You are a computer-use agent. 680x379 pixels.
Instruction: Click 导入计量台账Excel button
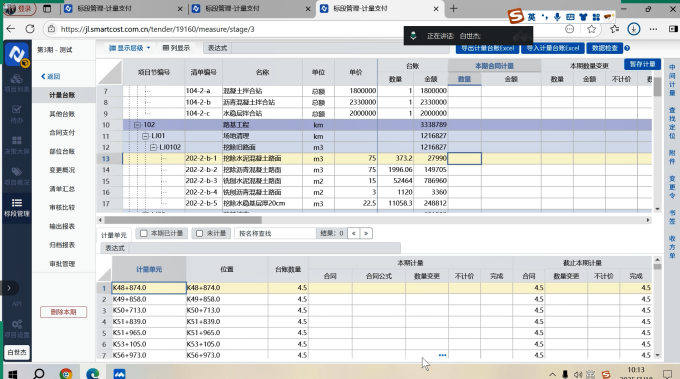tap(553, 48)
